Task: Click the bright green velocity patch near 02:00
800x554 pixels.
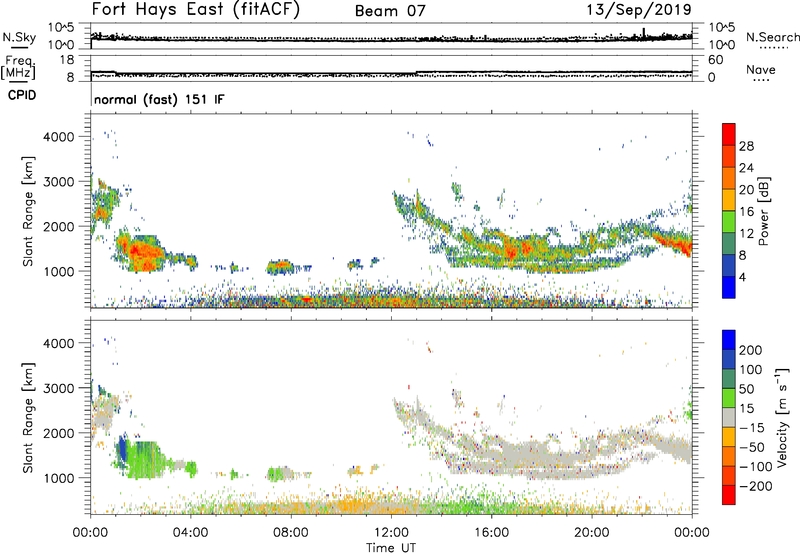Action: (143, 459)
